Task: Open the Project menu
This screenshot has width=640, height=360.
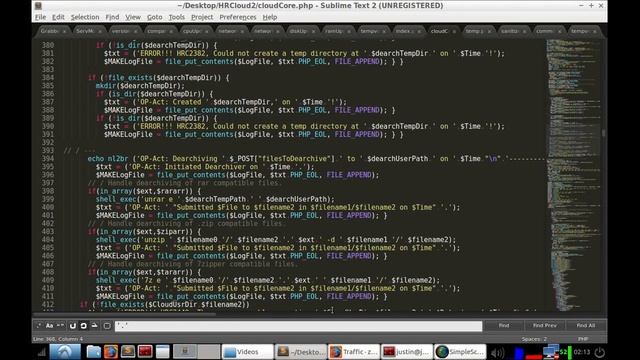Action: [x=202, y=17]
